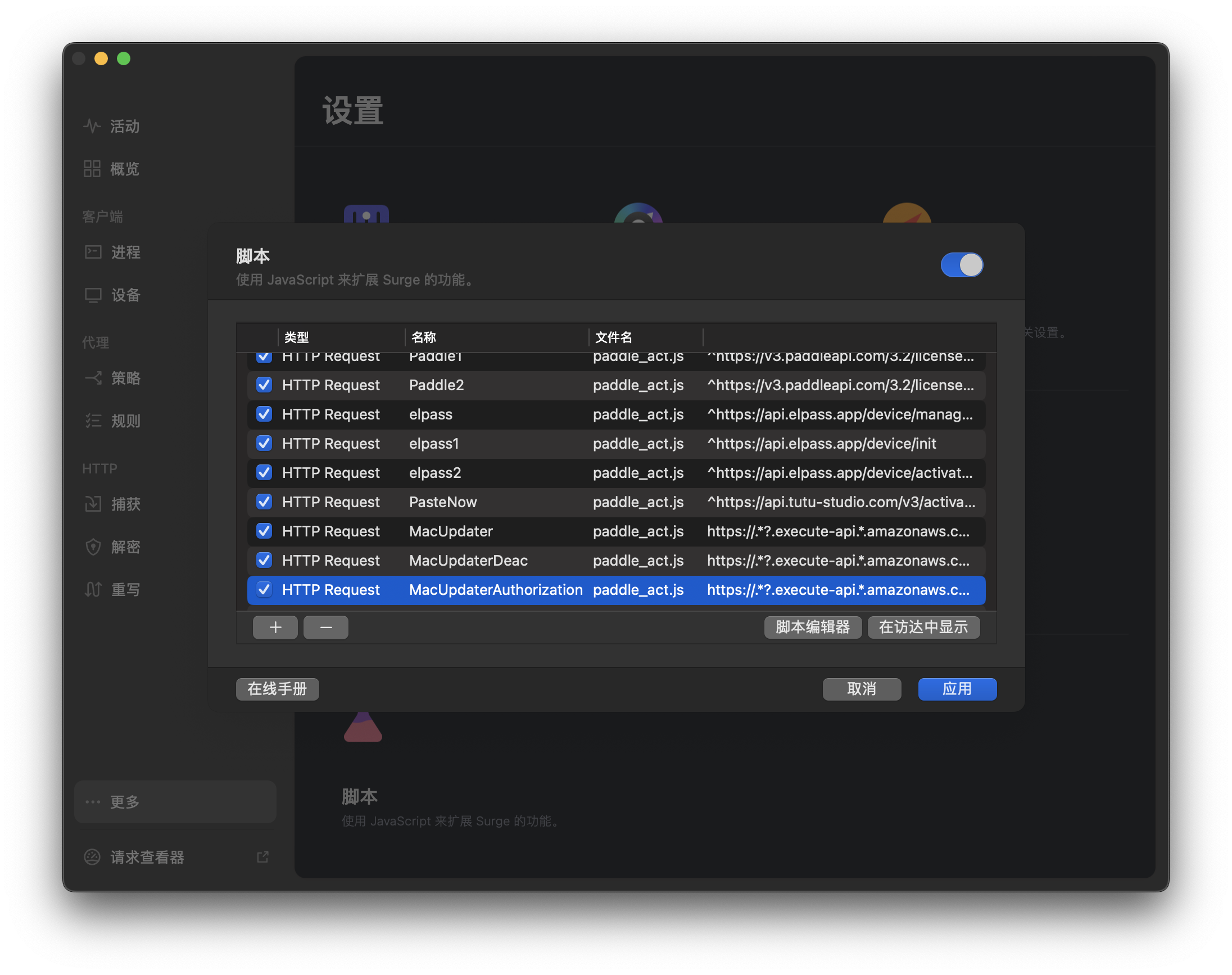Remove selected script with minus button
Screen dimensions: 1232x975
(x=326, y=628)
